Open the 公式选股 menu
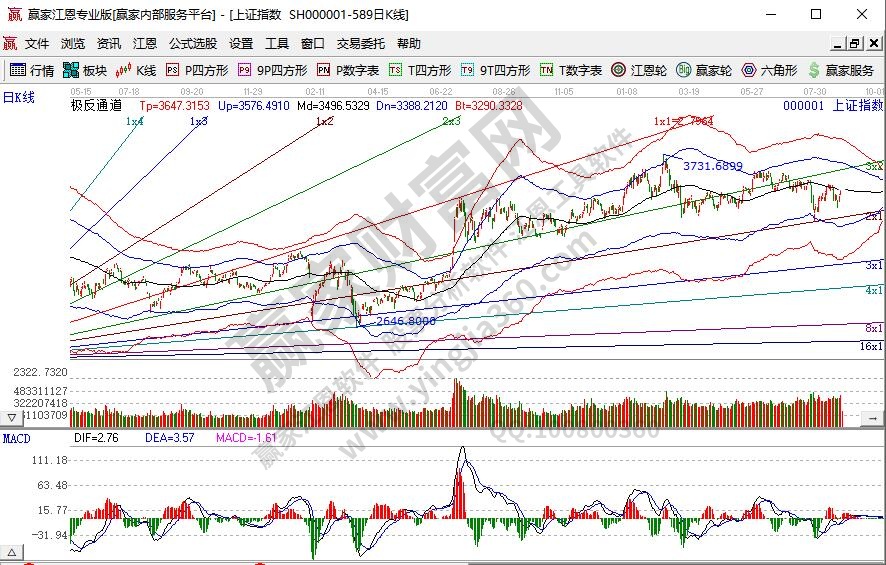This screenshot has width=886, height=565. [192, 44]
